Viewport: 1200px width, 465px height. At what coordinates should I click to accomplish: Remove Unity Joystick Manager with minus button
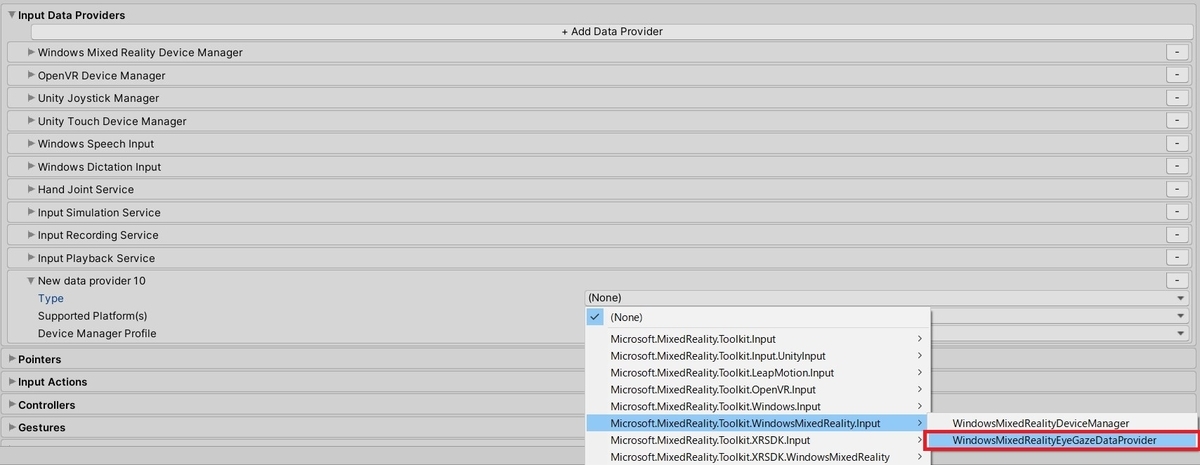coord(1178,98)
